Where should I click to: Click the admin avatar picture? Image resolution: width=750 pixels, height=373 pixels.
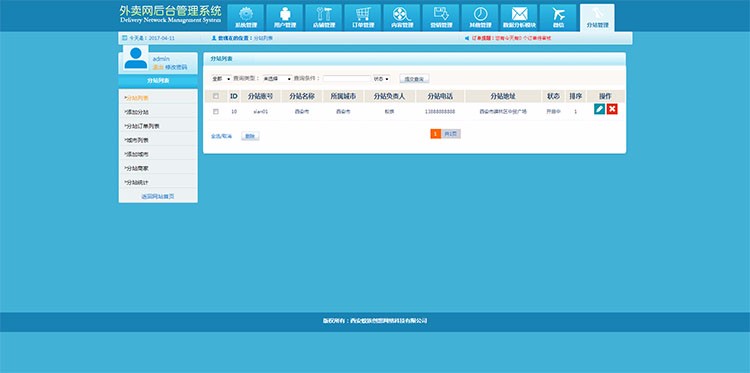point(136,58)
